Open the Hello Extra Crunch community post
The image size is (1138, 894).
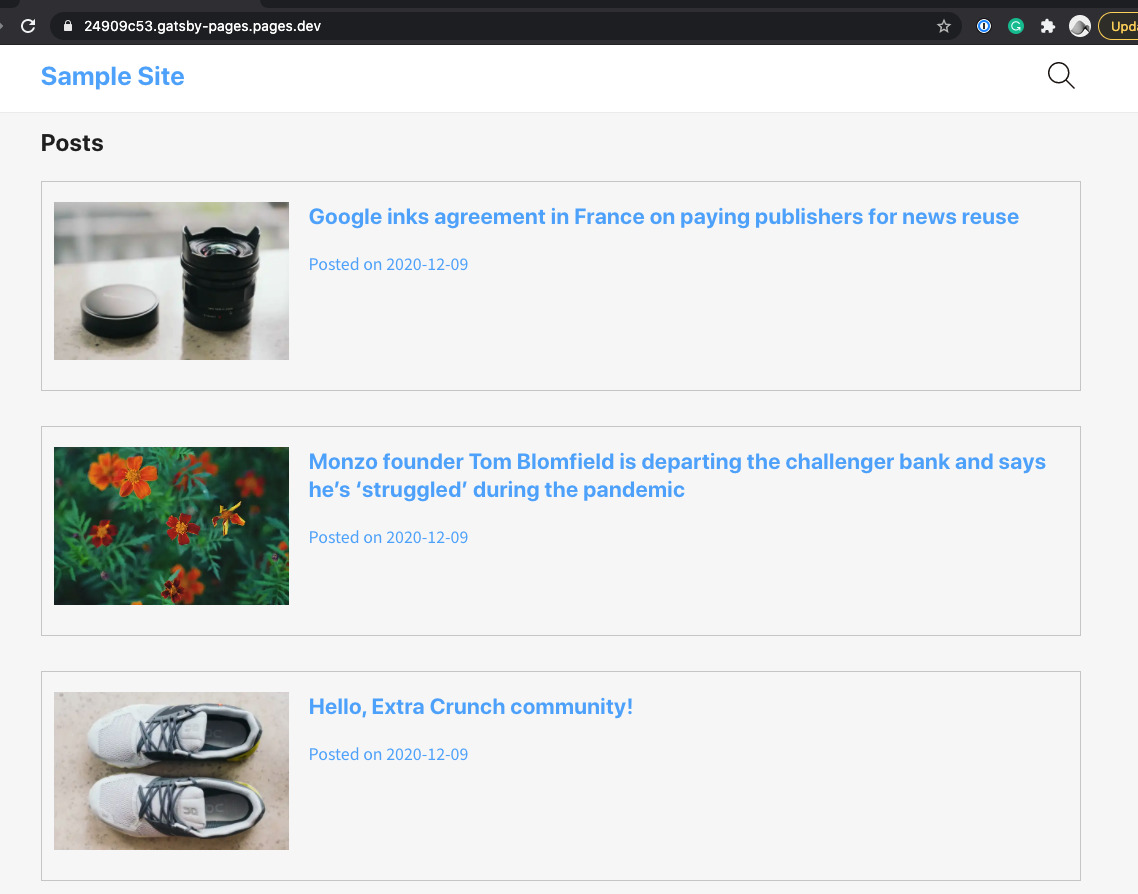click(x=471, y=706)
